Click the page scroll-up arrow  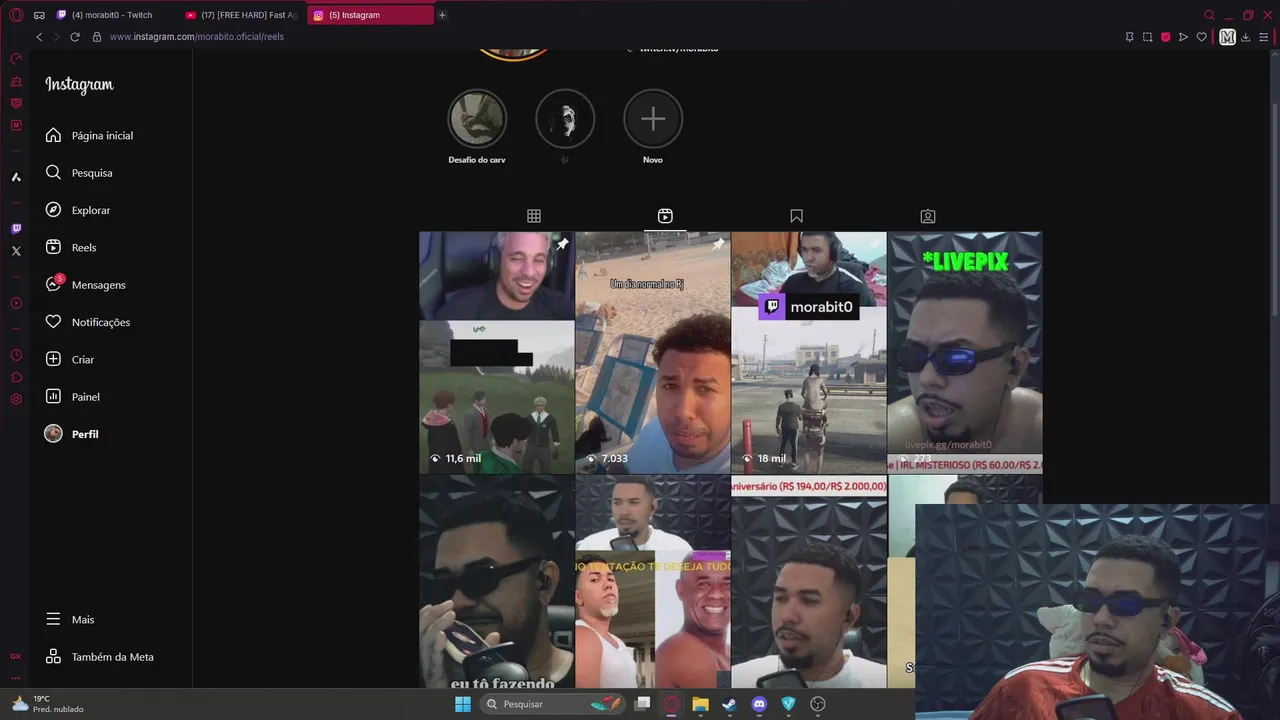point(1274,56)
